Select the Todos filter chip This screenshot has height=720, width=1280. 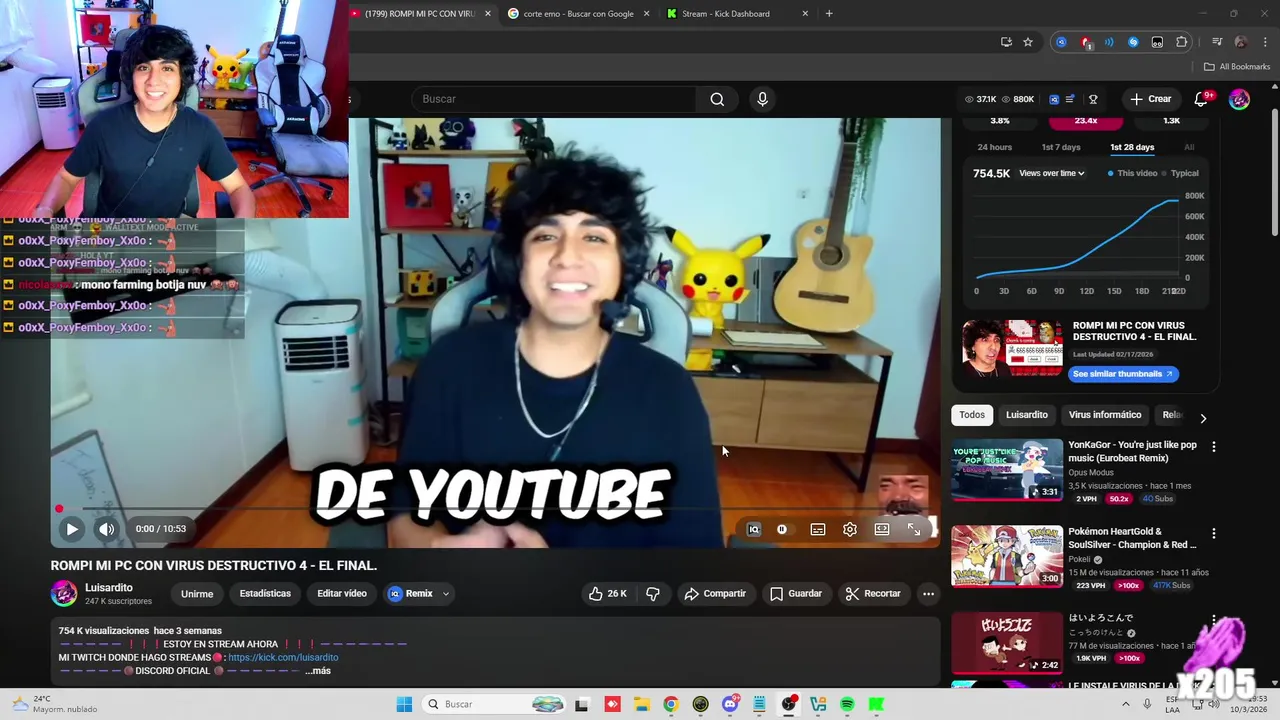(x=972, y=415)
